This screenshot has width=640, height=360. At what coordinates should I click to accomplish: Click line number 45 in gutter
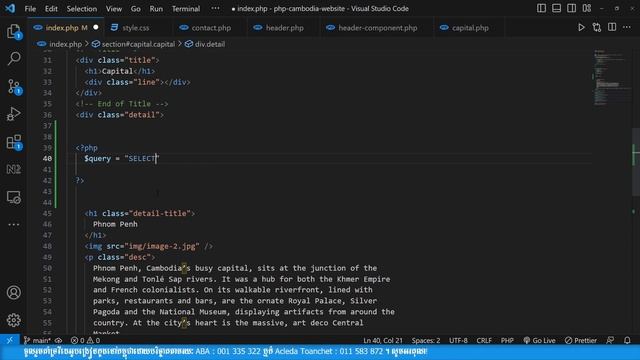[x=47, y=213]
